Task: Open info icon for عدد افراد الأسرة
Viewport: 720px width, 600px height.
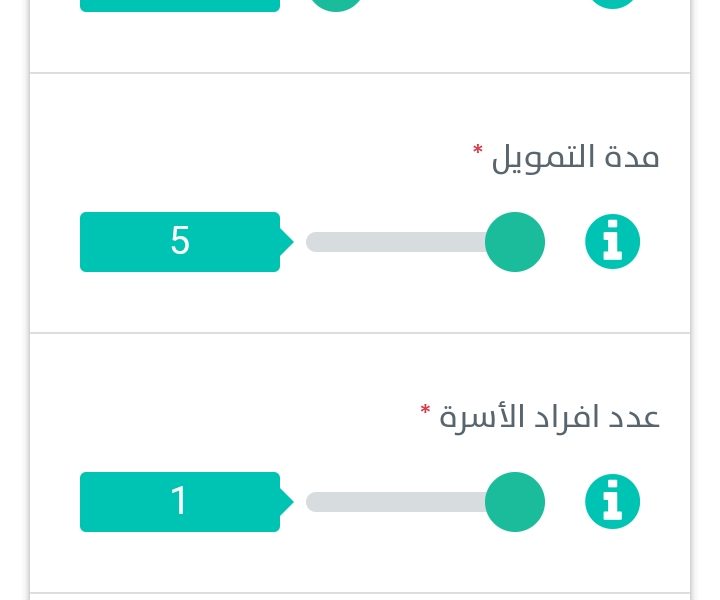Action: (x=612, y=501)
